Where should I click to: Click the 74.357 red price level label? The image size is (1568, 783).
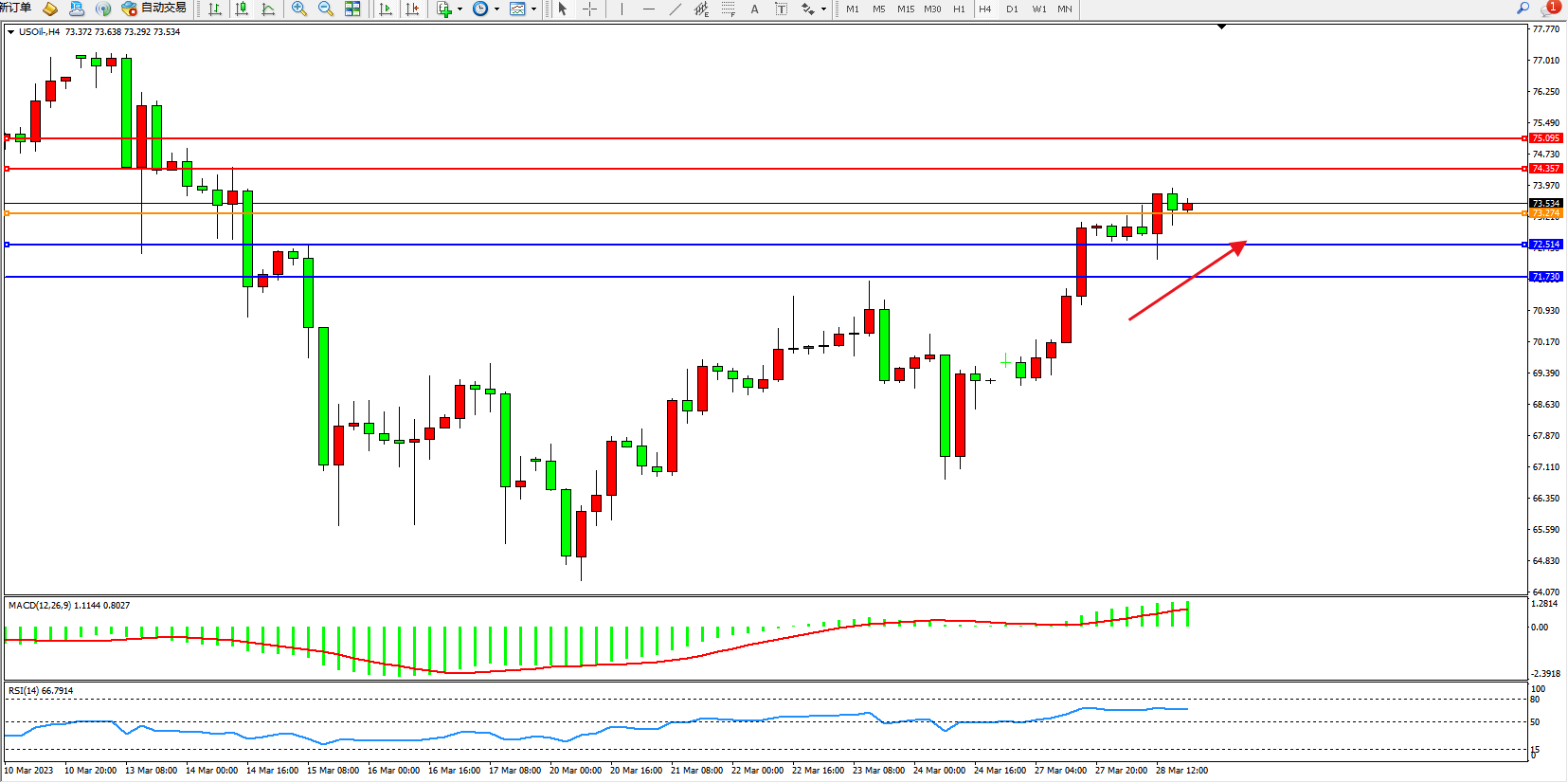(x=1545, y=169)
